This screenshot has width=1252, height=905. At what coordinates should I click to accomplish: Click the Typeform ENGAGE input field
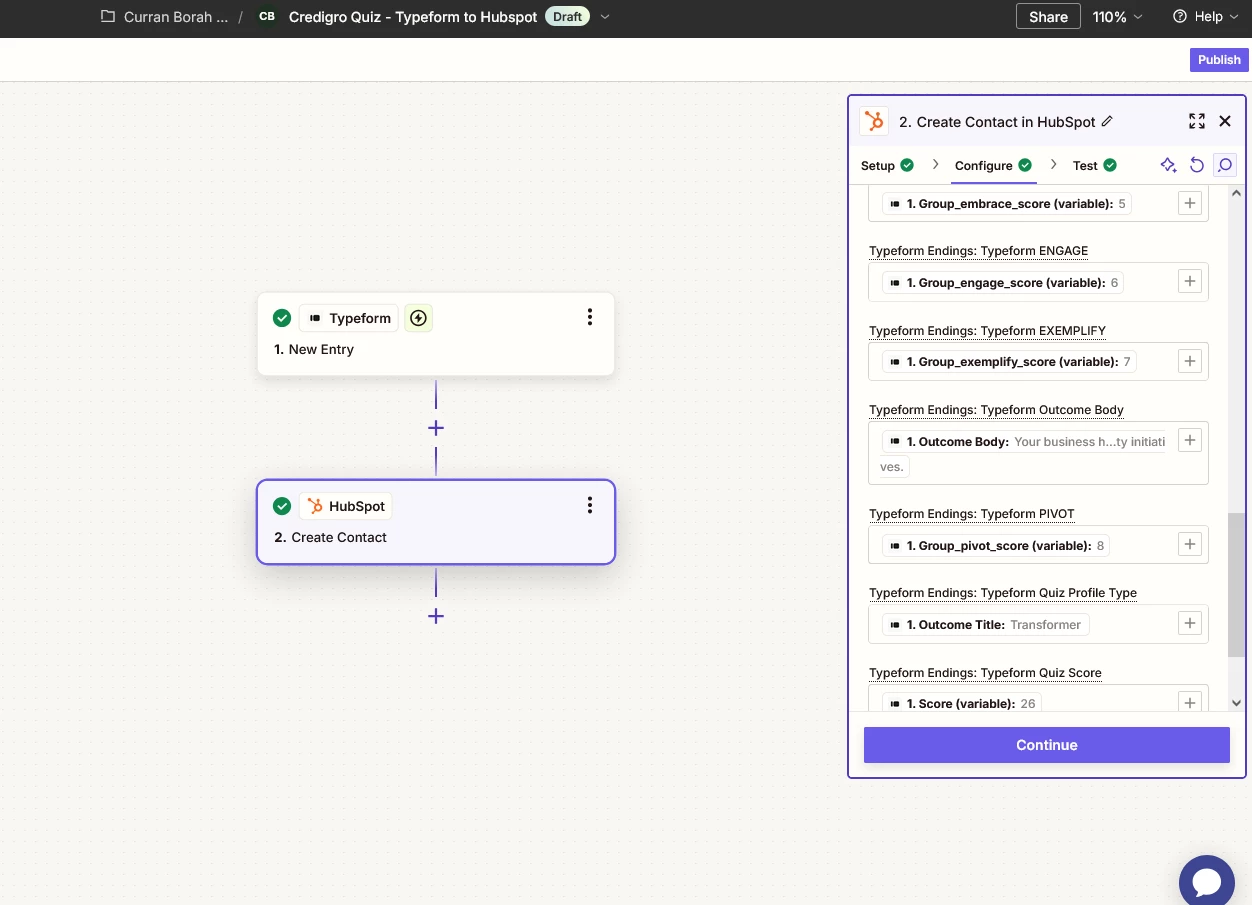1038,282
